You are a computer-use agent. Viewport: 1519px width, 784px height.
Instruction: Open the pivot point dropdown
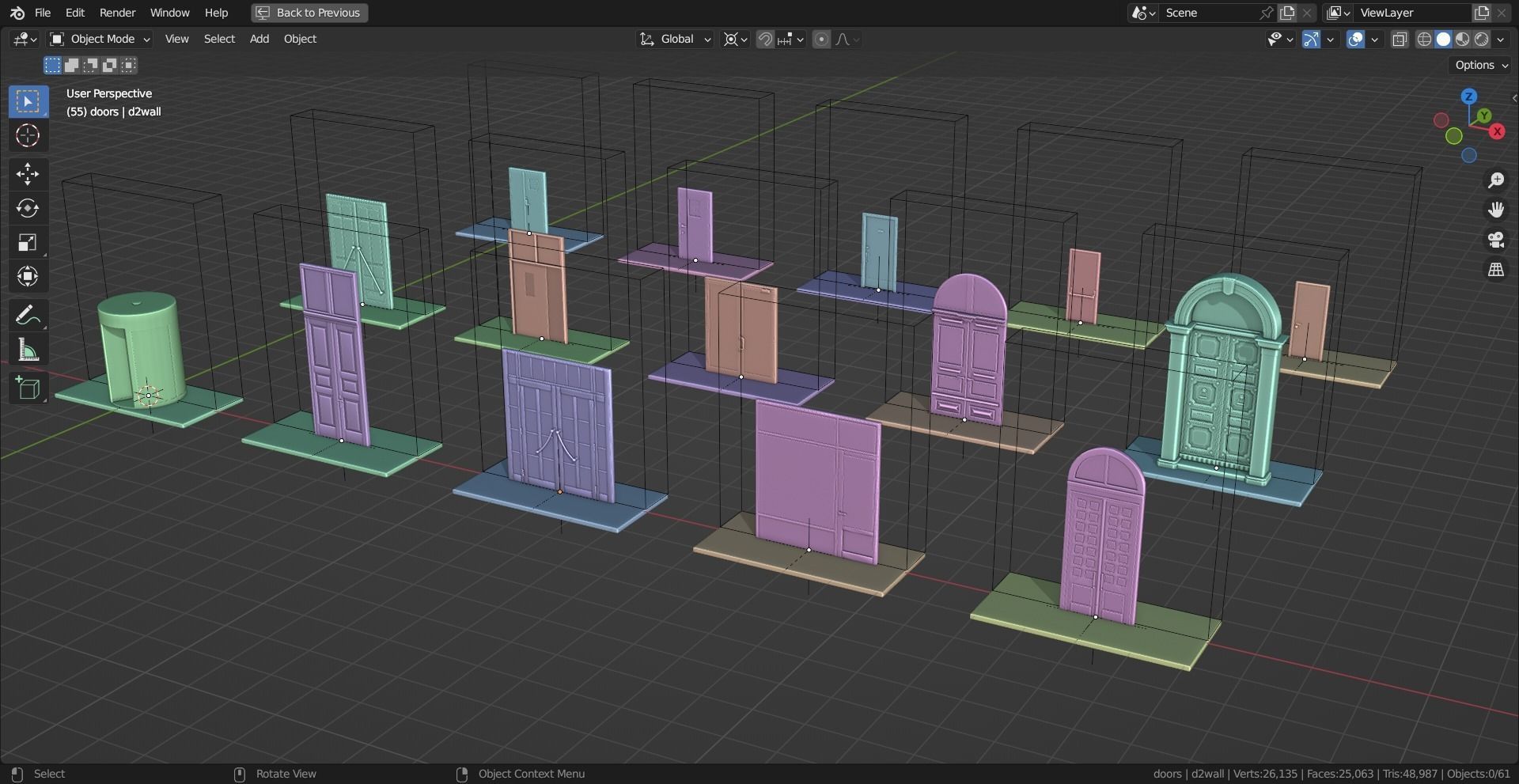pyautogui.click(x=736, y=39)
